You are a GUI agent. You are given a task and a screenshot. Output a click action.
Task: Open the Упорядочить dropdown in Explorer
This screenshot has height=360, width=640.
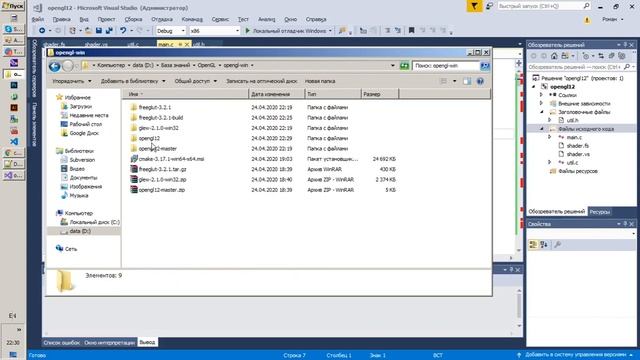pos(71,81)
